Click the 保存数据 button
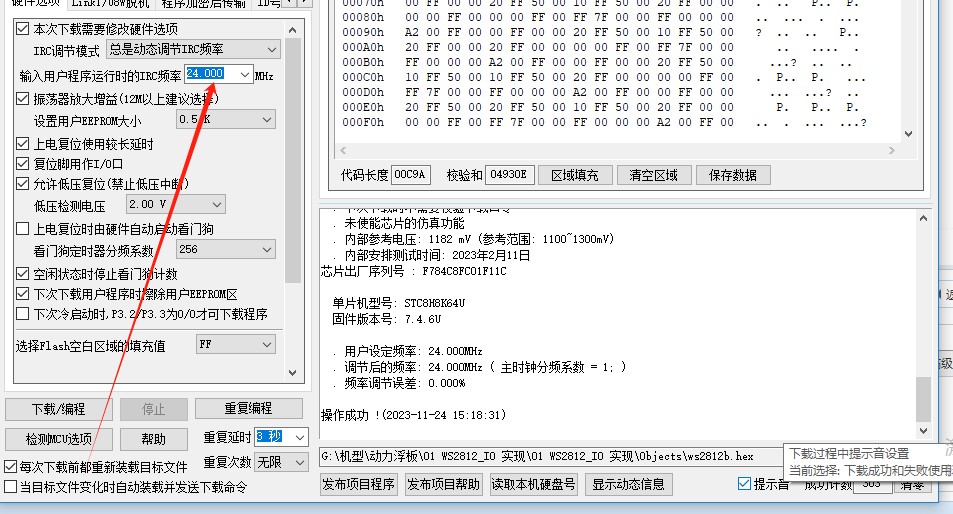953x514 pixels. pos(733,175)
